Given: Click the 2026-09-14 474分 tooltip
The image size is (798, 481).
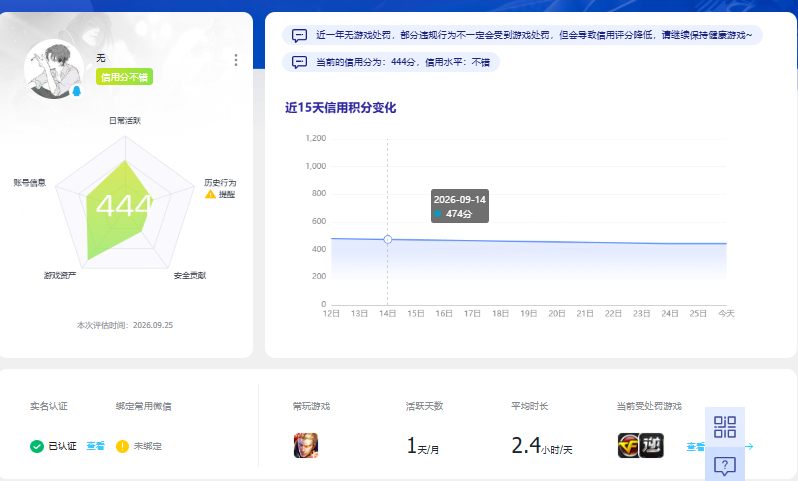Looking at the screenshot, I should [x=460, y=206].
